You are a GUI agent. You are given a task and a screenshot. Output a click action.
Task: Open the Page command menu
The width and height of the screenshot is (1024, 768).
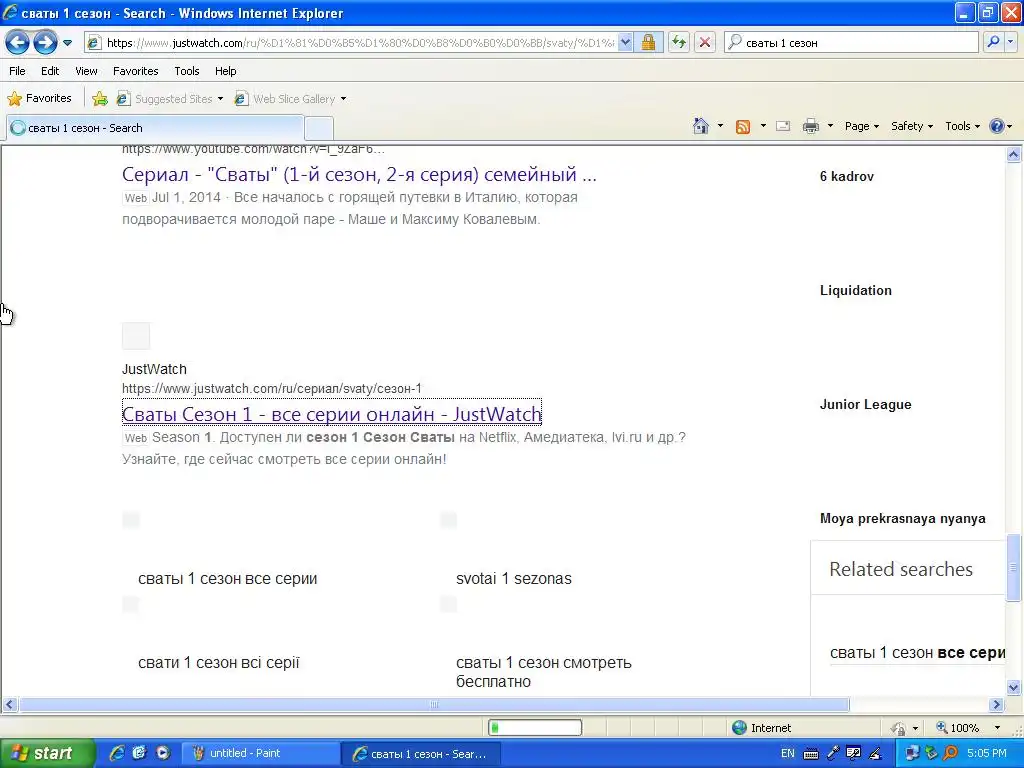[x=861, y=126]
